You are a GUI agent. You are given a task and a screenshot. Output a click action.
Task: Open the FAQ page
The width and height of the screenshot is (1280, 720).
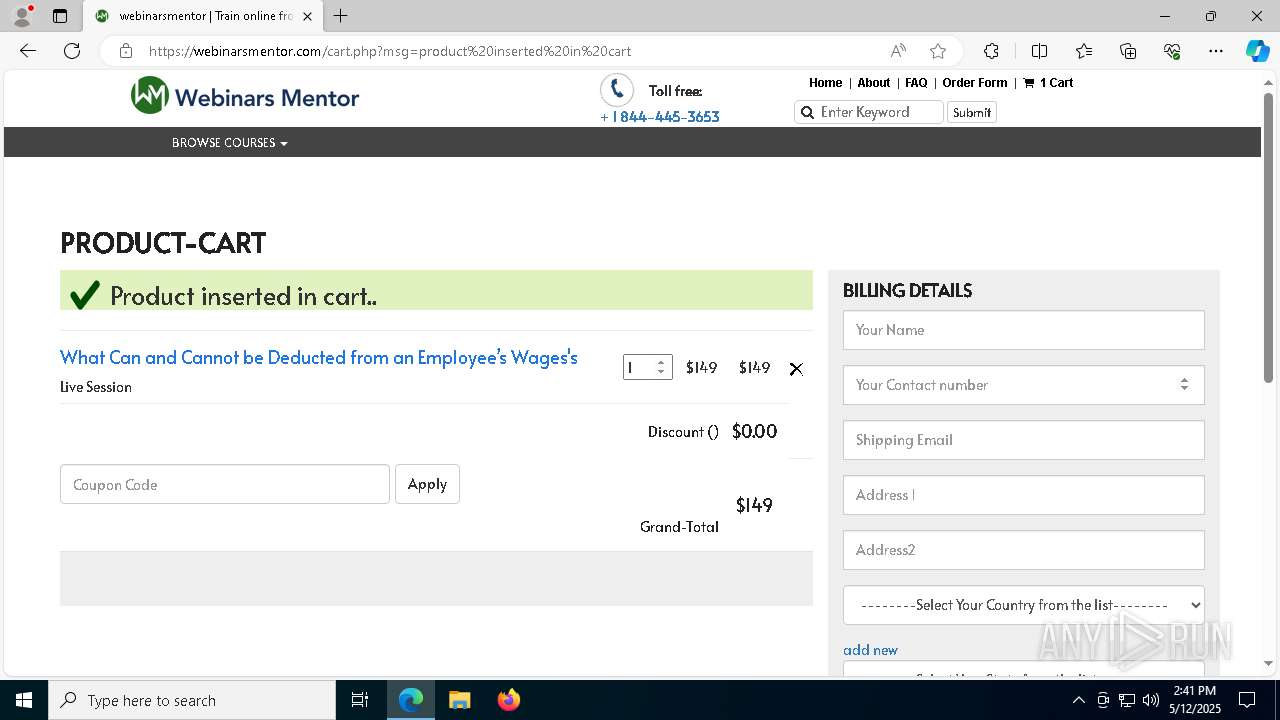(x=916, y=83)
